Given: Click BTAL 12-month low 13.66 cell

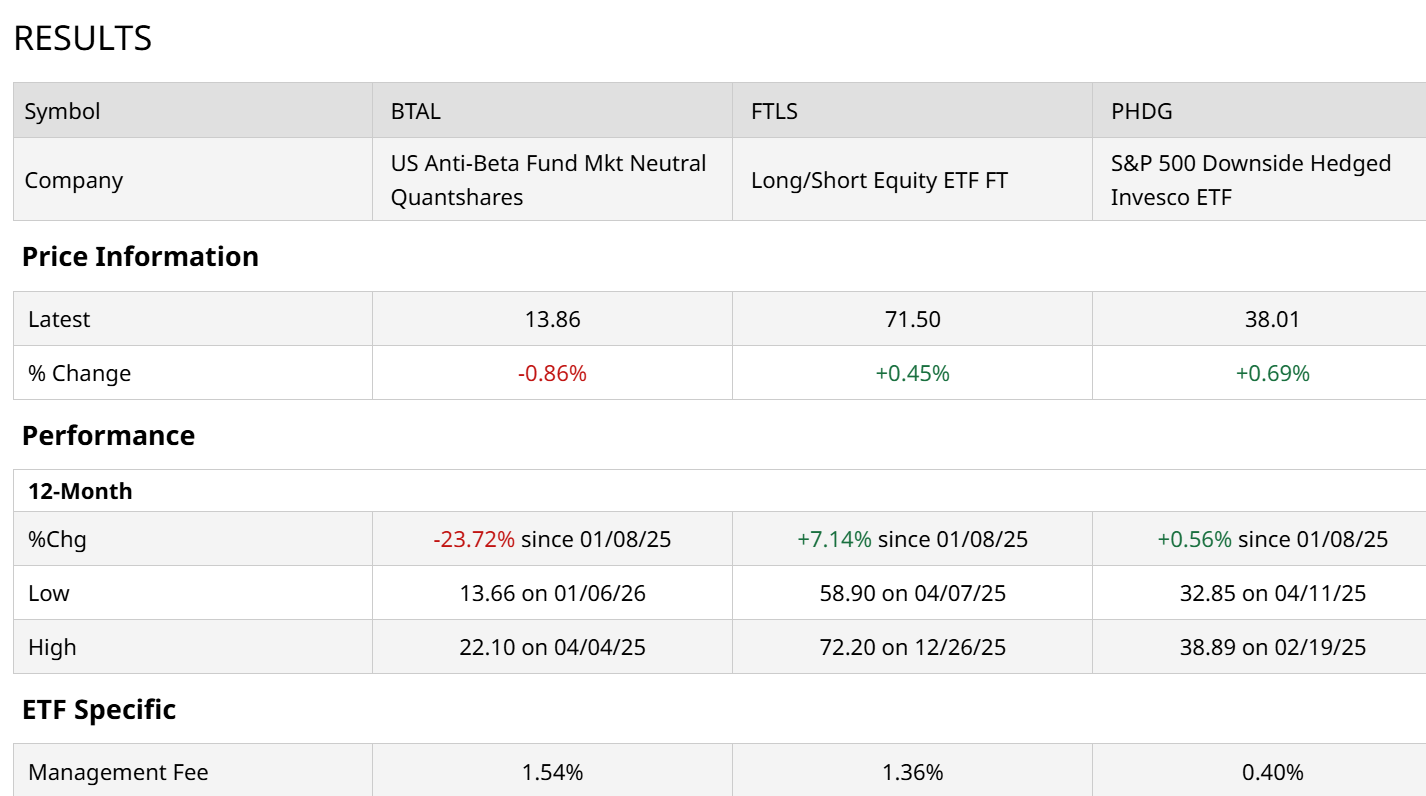Looking at the screenshot, I should (552, 594).
